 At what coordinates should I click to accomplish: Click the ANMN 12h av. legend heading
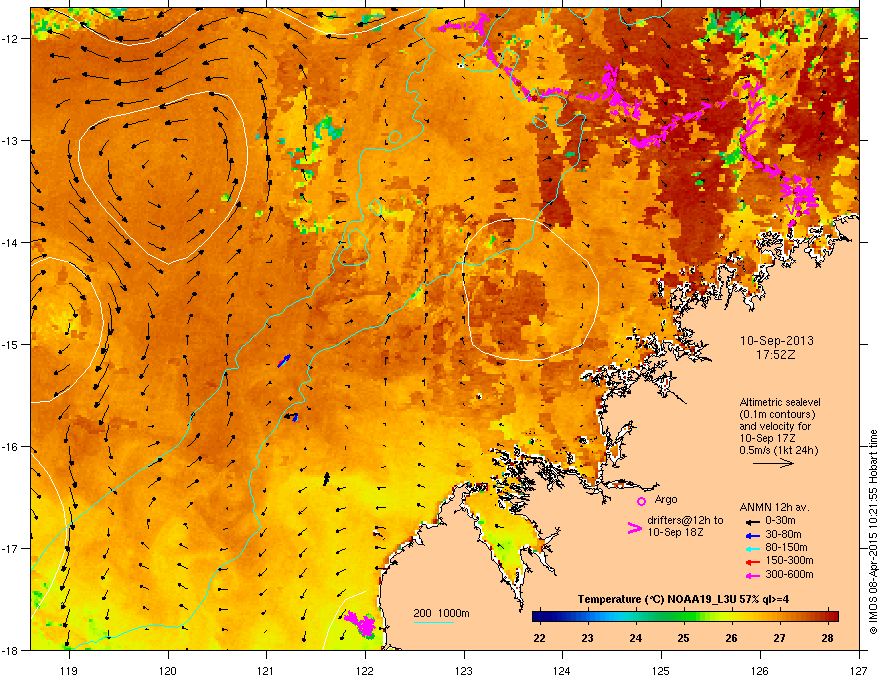pos(774,507)
